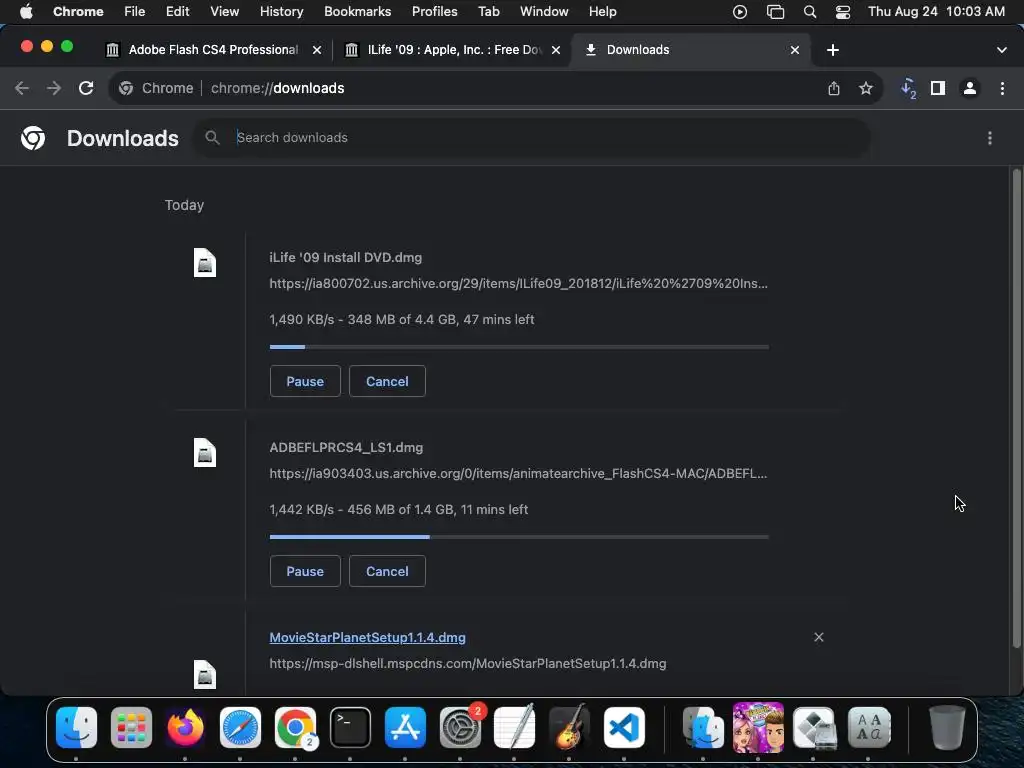
Task: Open Safari from the Dock
Action: point(240,728)
